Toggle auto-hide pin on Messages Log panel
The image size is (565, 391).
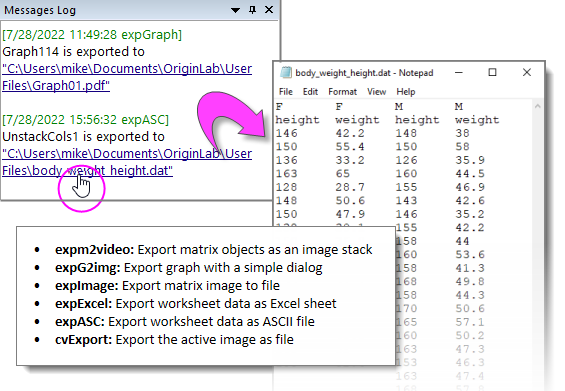(x=253, y=10)
